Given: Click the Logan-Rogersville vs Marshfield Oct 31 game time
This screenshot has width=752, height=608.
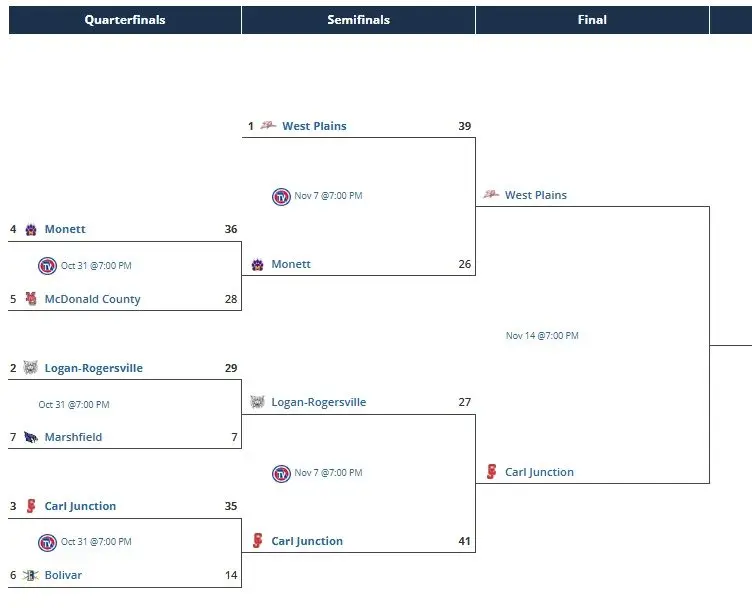Looking at the screenshot, I should click(x=74, y=405).
